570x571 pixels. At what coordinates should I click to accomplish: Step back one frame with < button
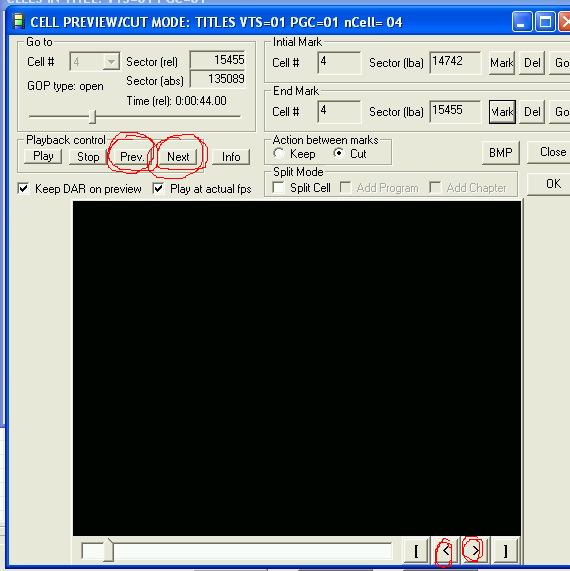[x=445, y=550]
